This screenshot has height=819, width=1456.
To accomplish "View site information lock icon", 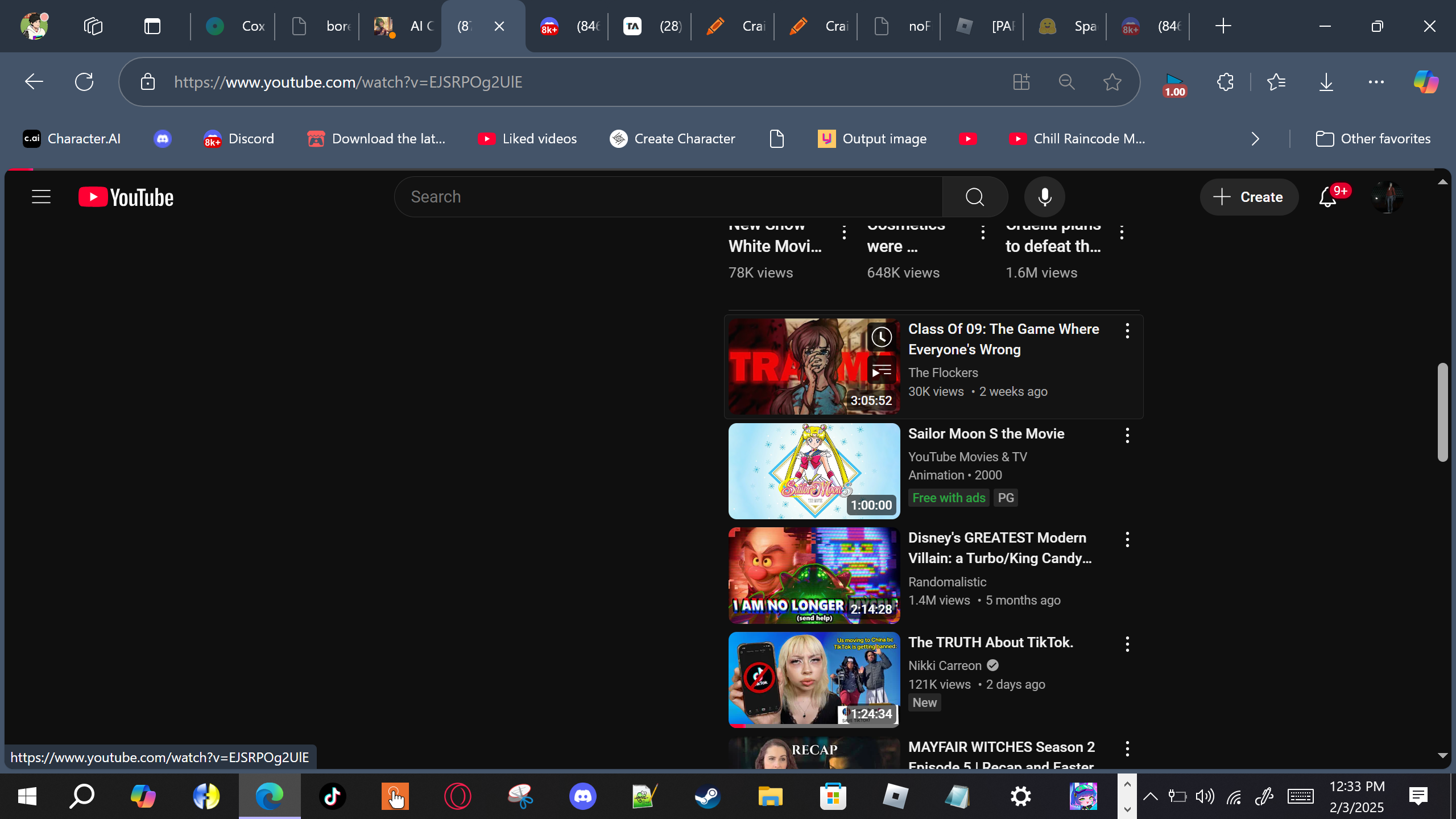I will [x=148, y=82].
